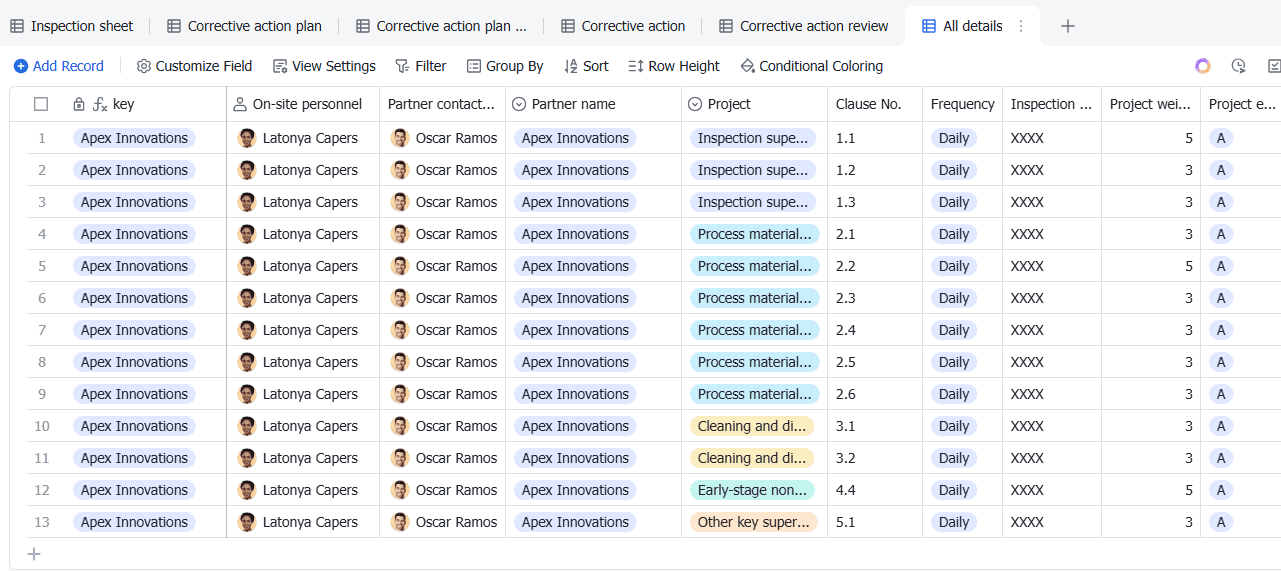Switch to the Inspection sheet tab

72,26
